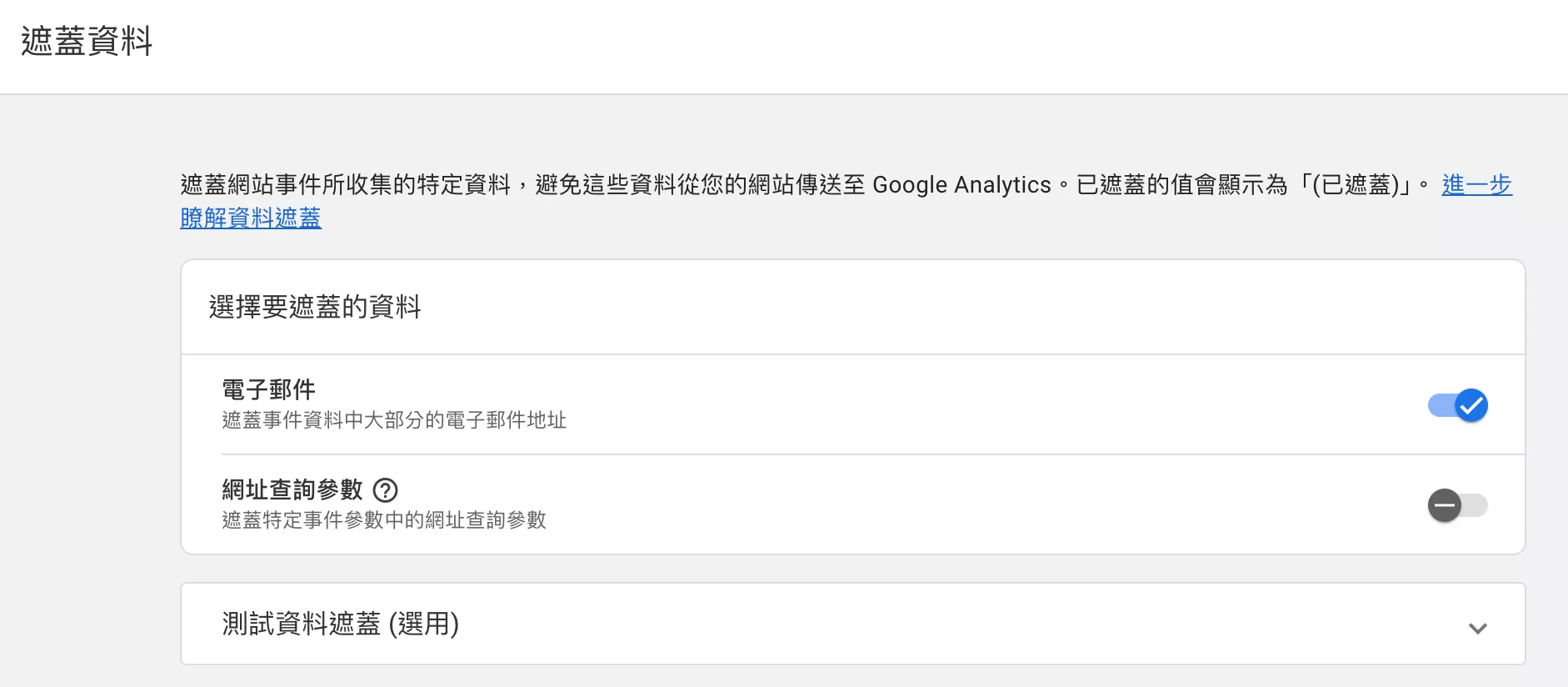The width and height of the screenshot is (1568, 687).
Task: Open help icon beside 網址查詢參數
Action: pyautogui.click(x=385, y=489)
